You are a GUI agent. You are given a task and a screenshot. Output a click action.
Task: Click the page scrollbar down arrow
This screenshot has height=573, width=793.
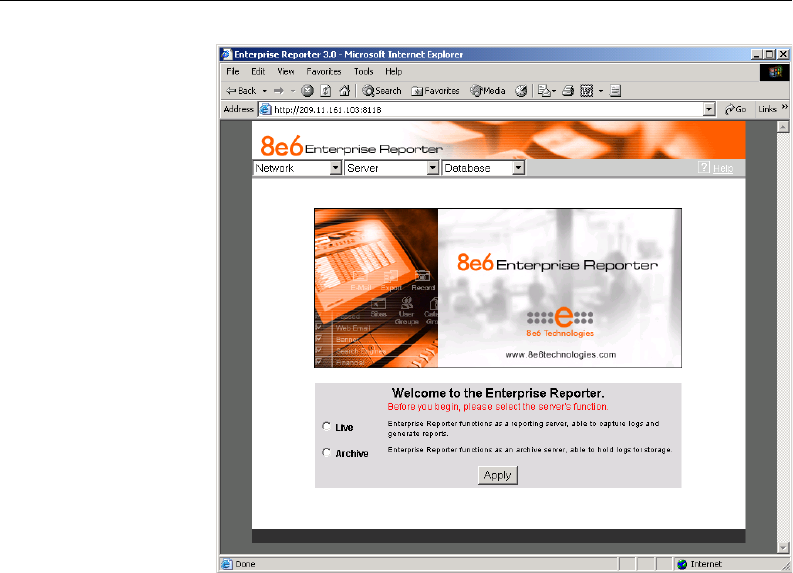click(783, 548)
